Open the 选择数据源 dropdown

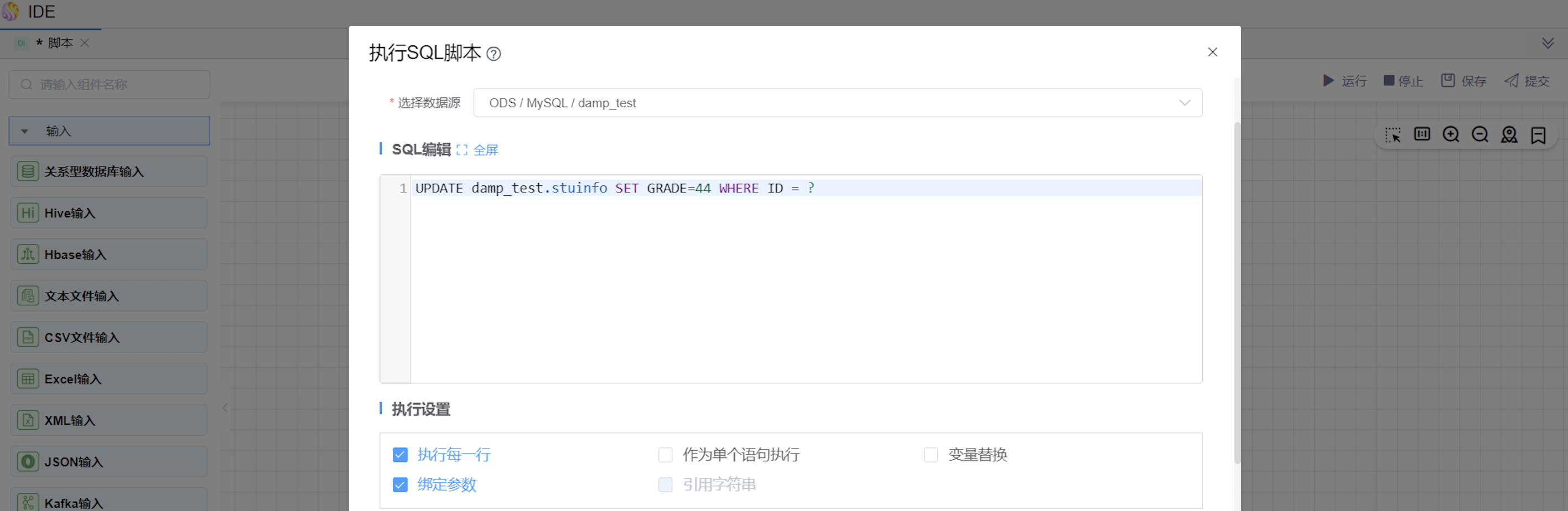(838, 103)
